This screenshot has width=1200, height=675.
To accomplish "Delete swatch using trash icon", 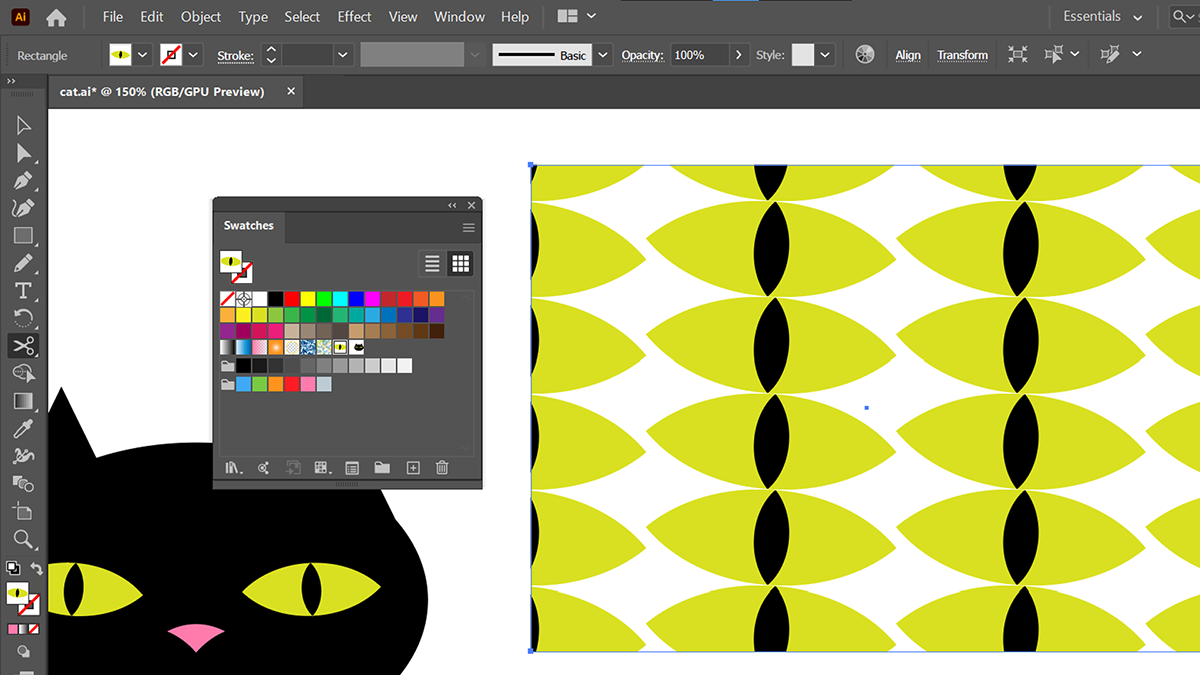I will 442,467.
